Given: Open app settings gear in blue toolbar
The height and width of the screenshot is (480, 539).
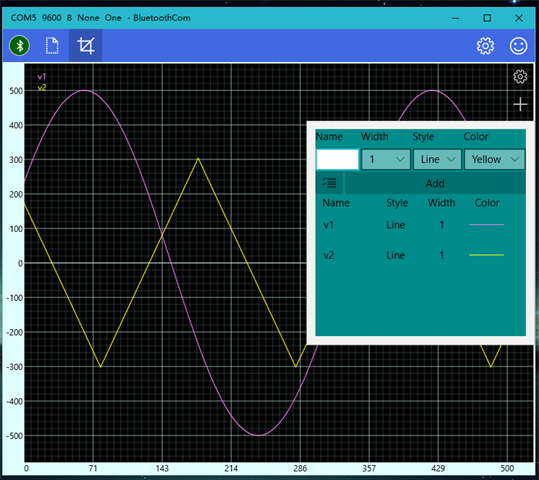Looking at the screenshot, I should coord(485,46).
